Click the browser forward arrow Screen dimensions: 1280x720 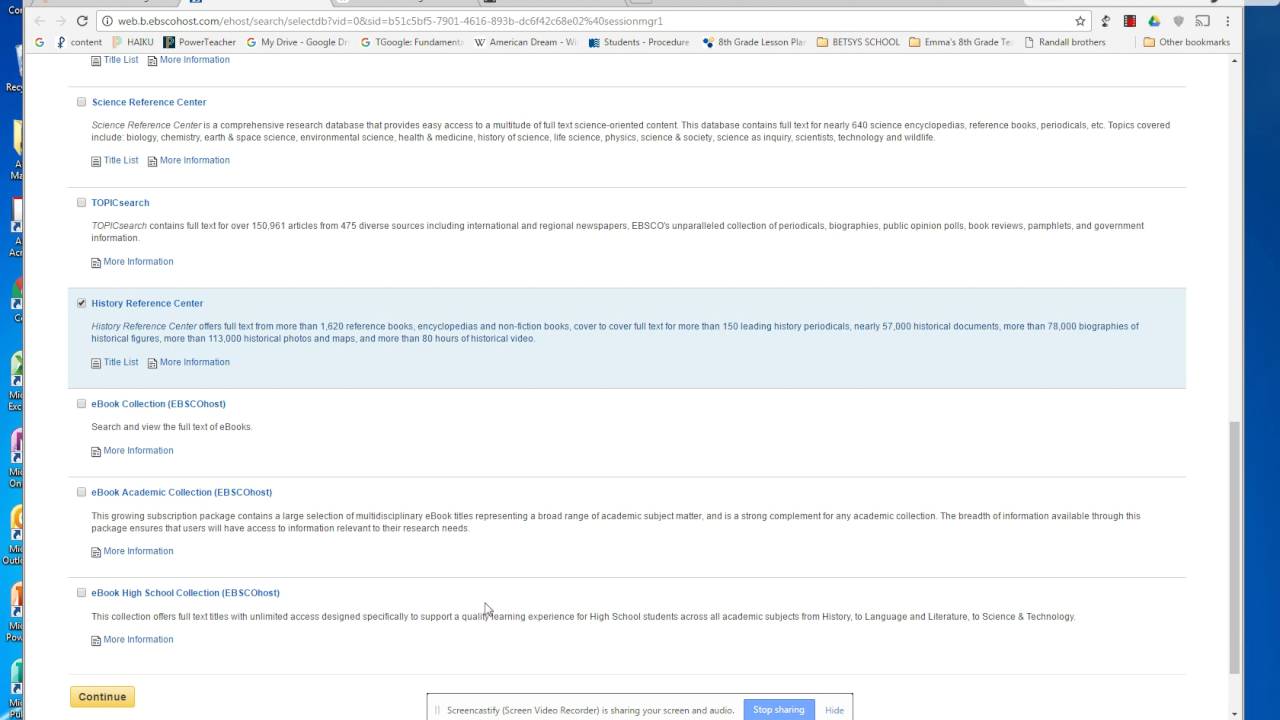[62, 21]
